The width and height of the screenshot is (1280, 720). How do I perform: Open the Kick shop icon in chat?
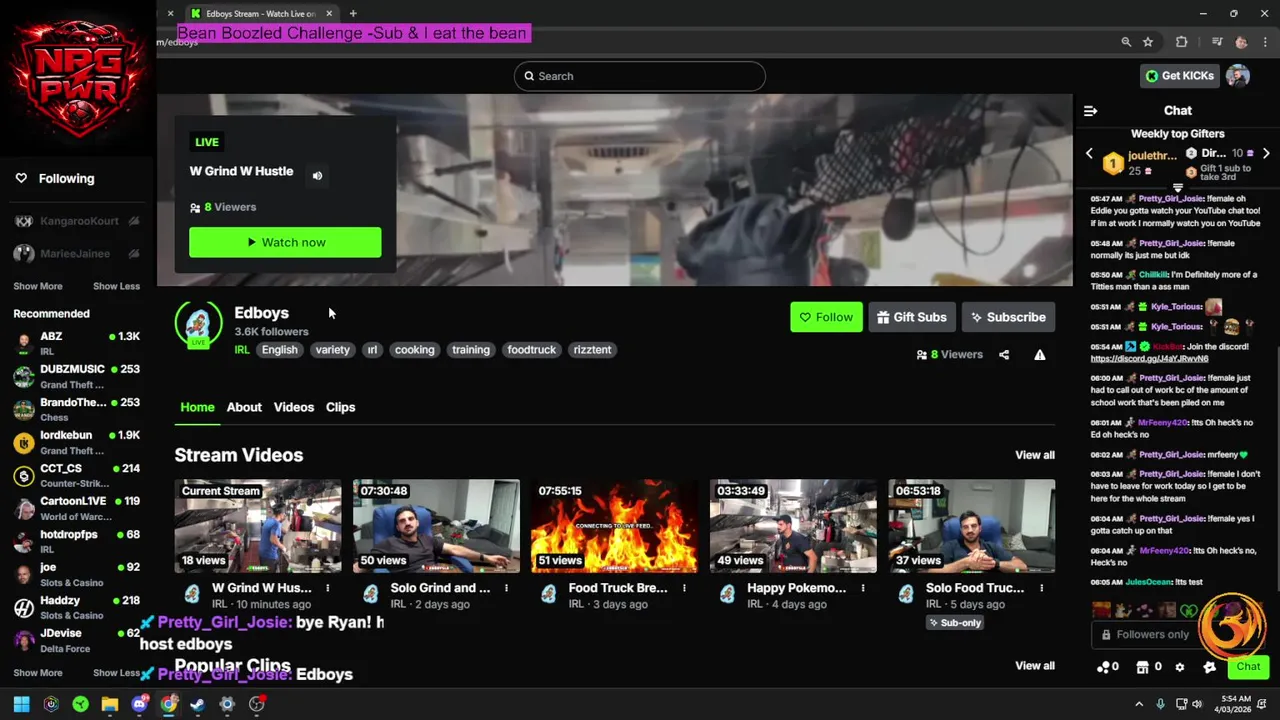coord(1142,667)
